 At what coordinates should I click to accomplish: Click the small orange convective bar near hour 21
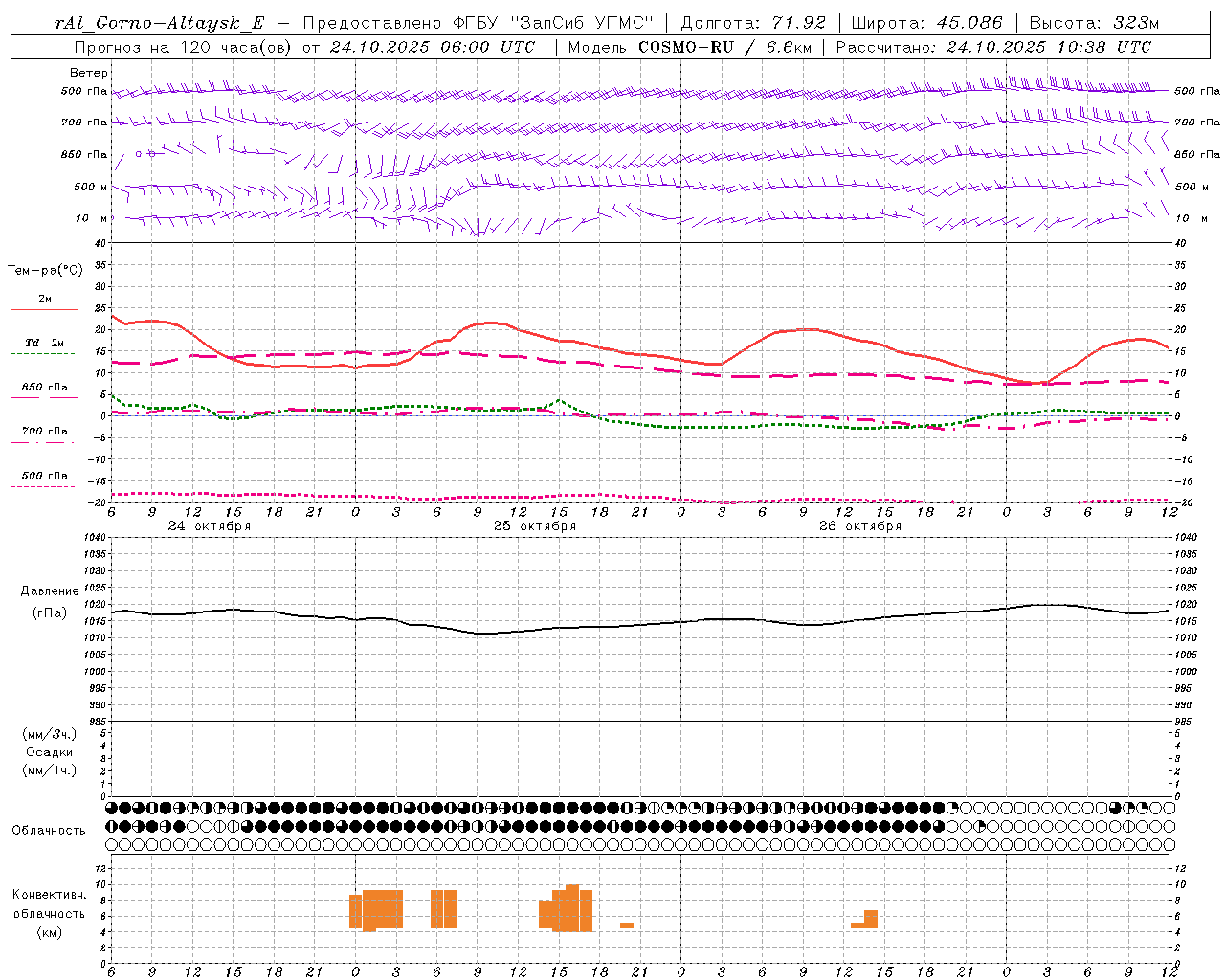(x=627, y=924)
